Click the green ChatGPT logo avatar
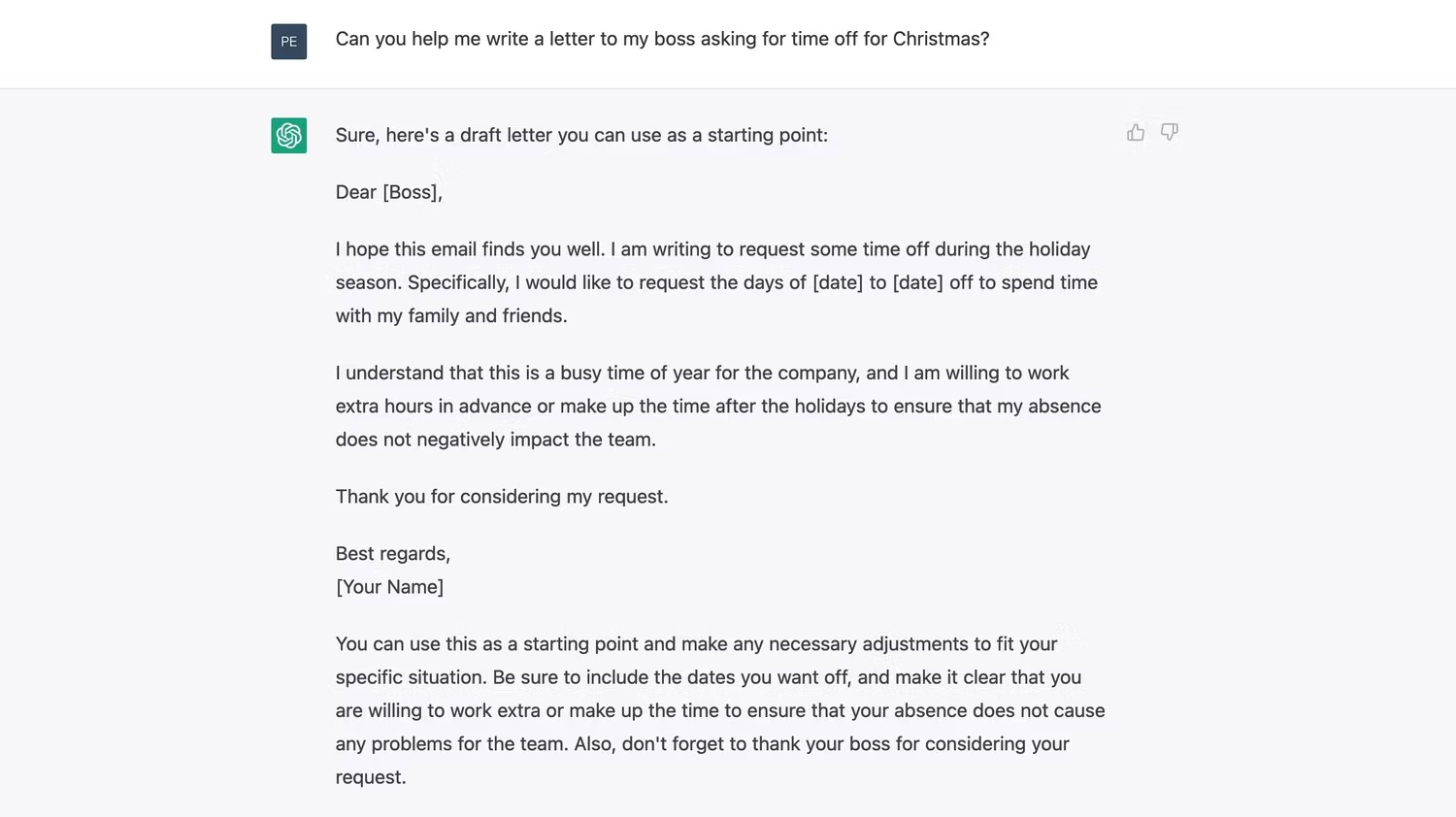This screenshot has width=1456, height=817. (x=288, y=135)
